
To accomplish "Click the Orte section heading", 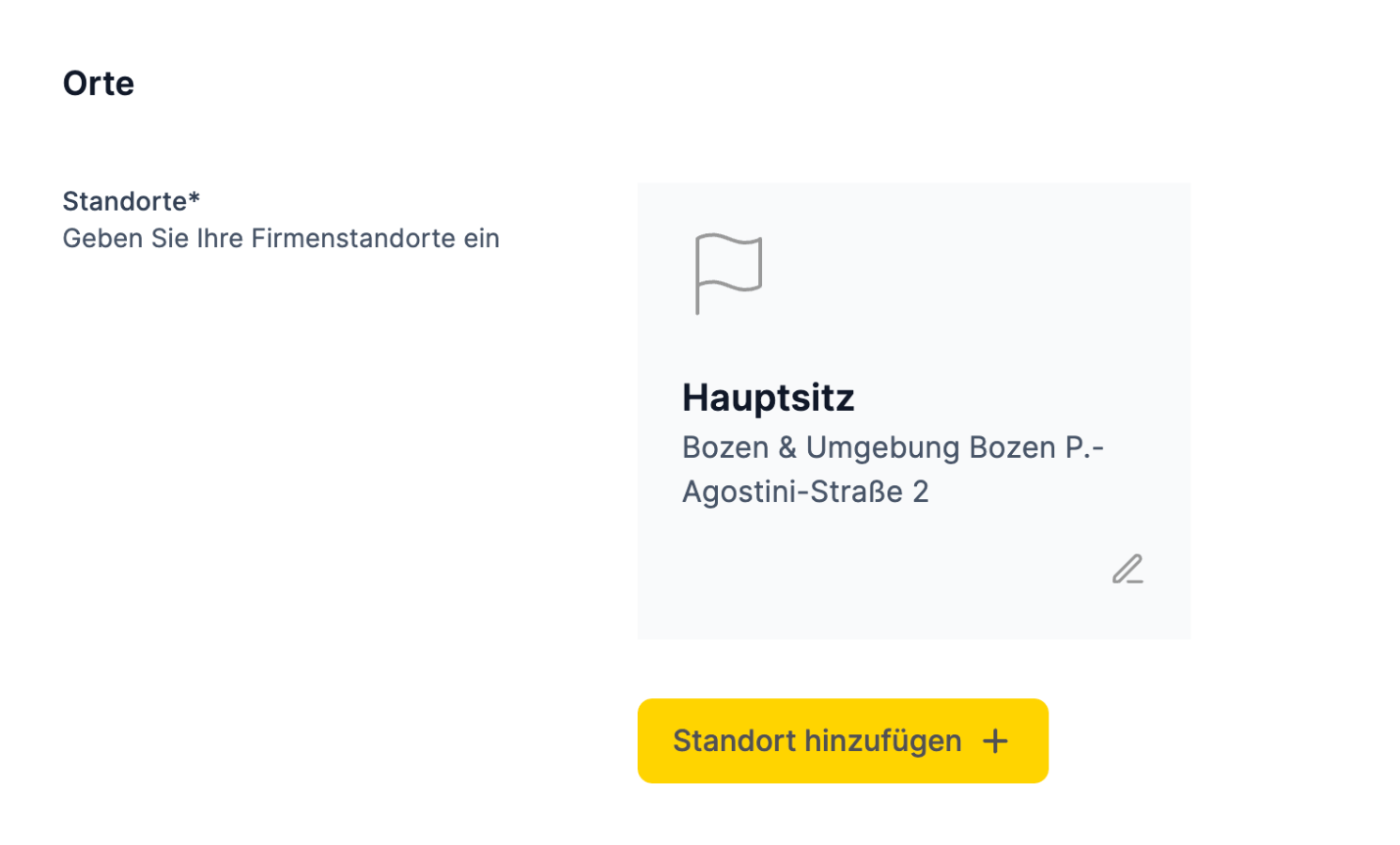I will coord(99,84).
